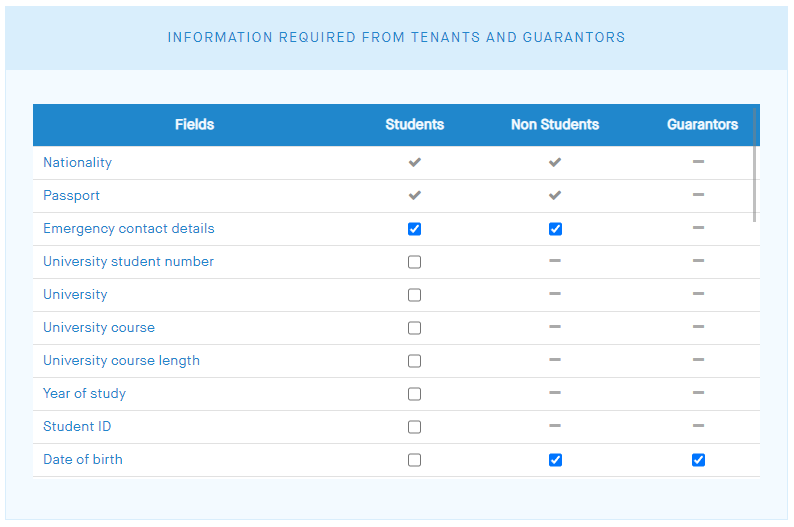Enable Students University student number checkbox
Screen dimensions: 794x527
click(415, 262)
